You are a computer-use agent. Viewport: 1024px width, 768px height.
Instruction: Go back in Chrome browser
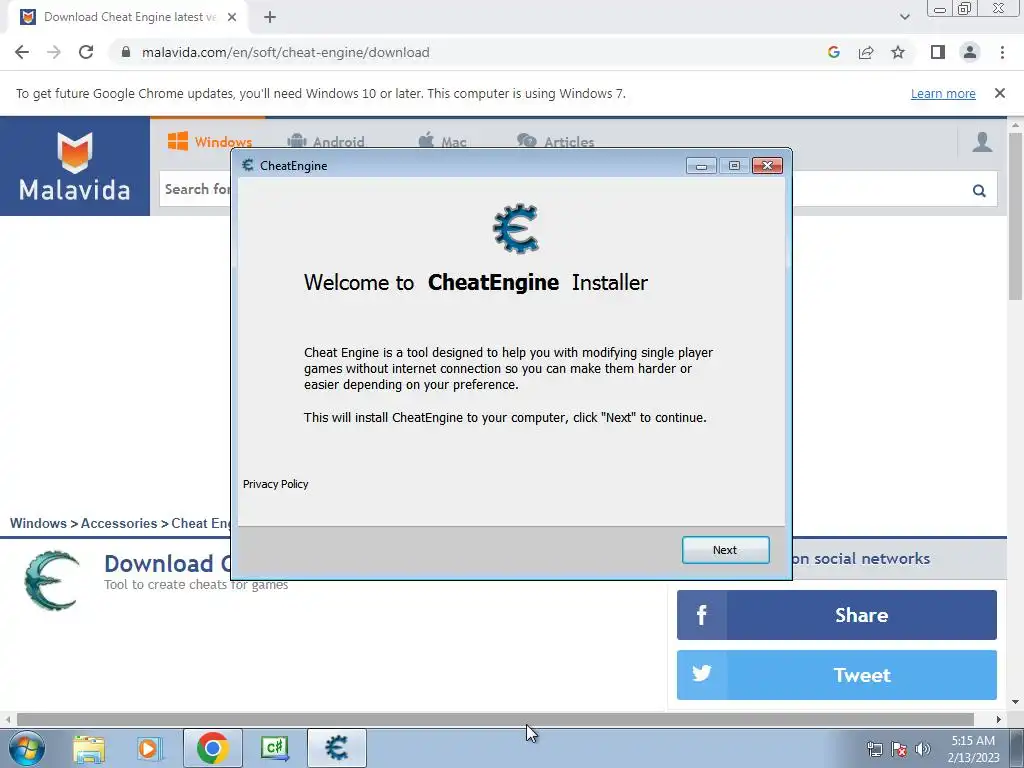point(22,52)
